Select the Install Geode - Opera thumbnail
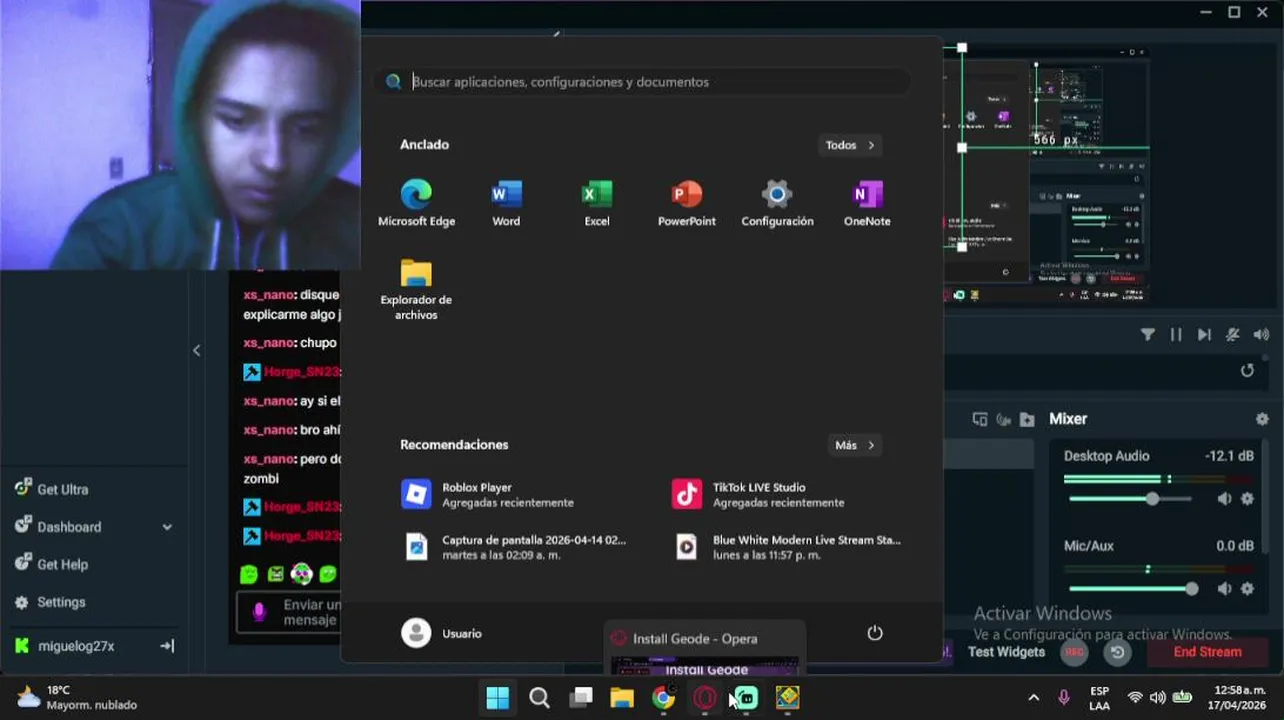This screenshot has height=720, width=1284. (705, 650)
